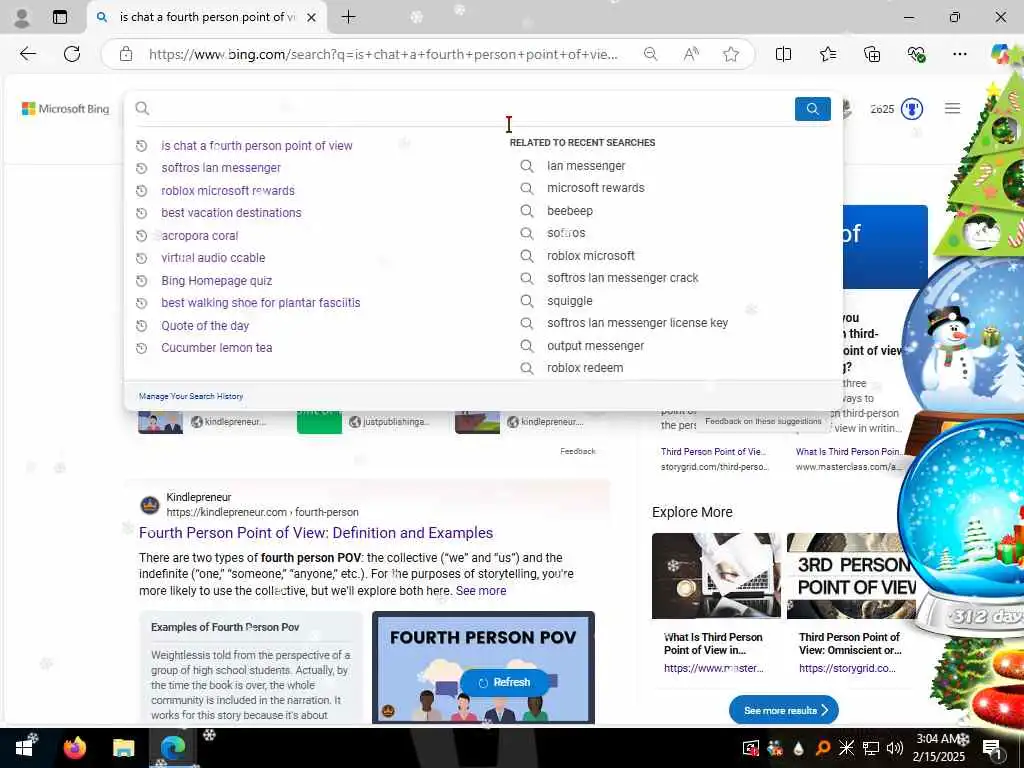This screenshot has height=768, width=1024.
Task: Open the Collections icon in Edge toolbar
Action: [x=872, y=54]
